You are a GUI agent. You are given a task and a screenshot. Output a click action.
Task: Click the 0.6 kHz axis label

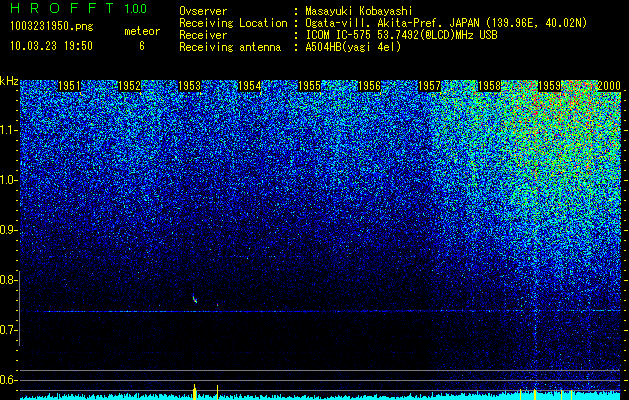(x=8, y=380)
